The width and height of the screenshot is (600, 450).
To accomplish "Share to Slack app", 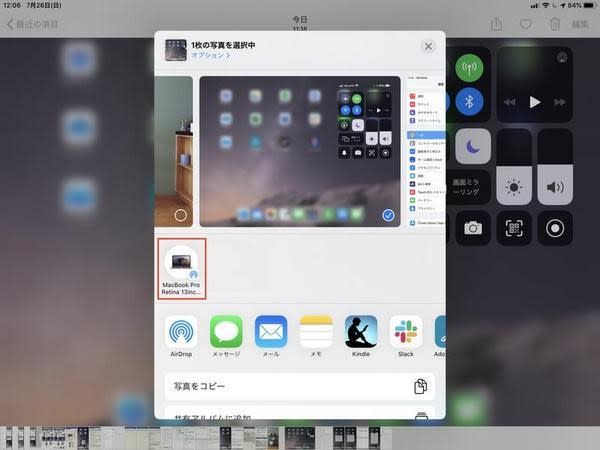I will [x=406, y=331].
